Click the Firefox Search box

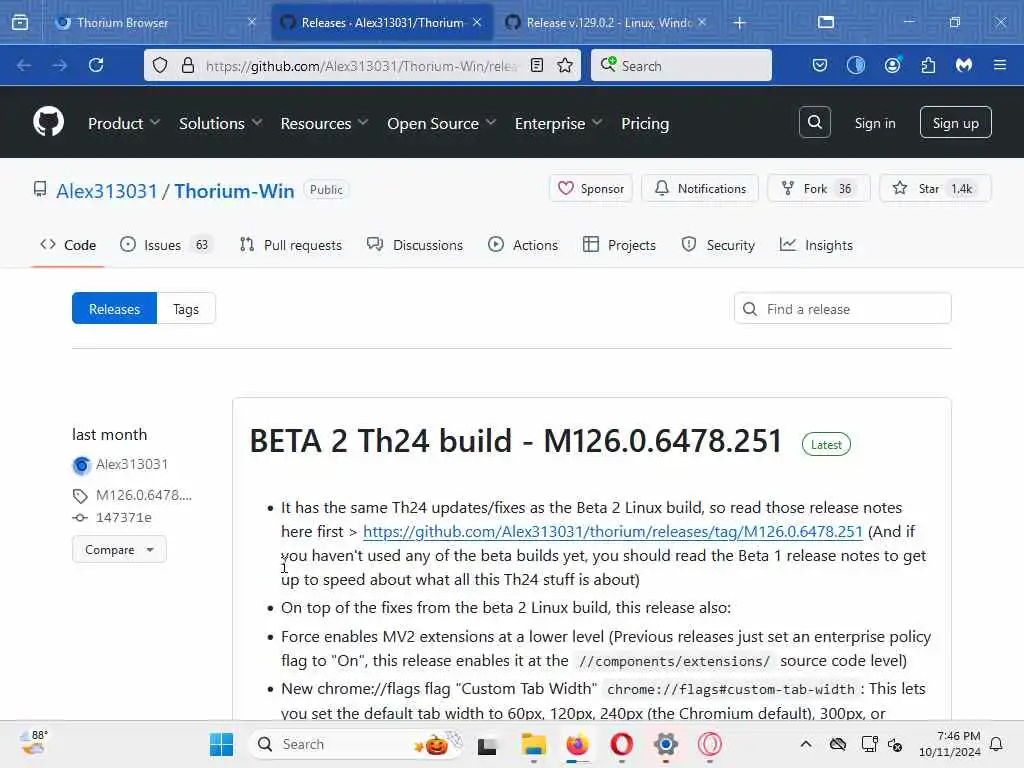pos(681,65)
